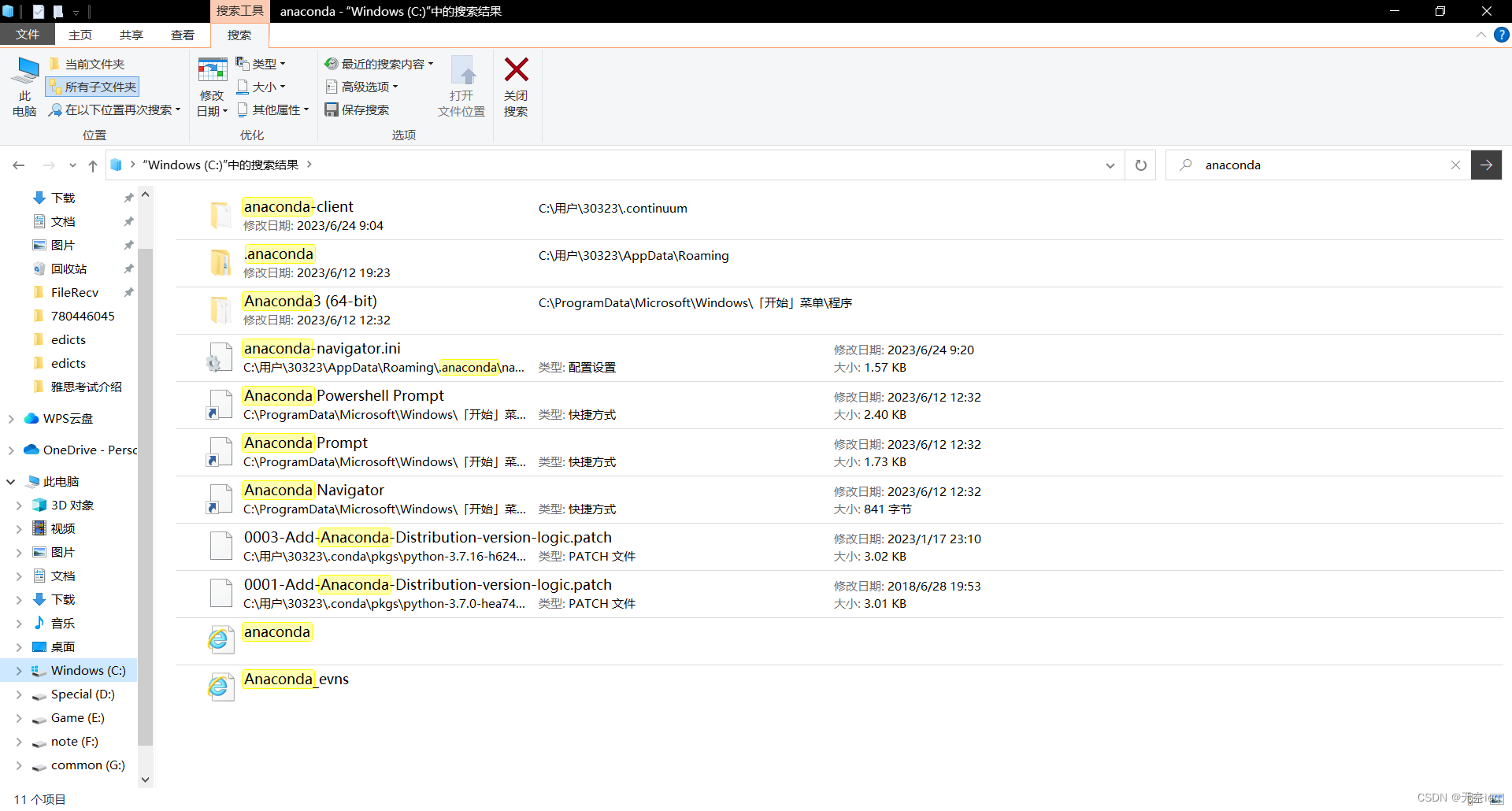This screenshot has height=811, width=1512.
Task: Click the 此电脑 (This PC) ribbon icon
Action: (24, 87)
